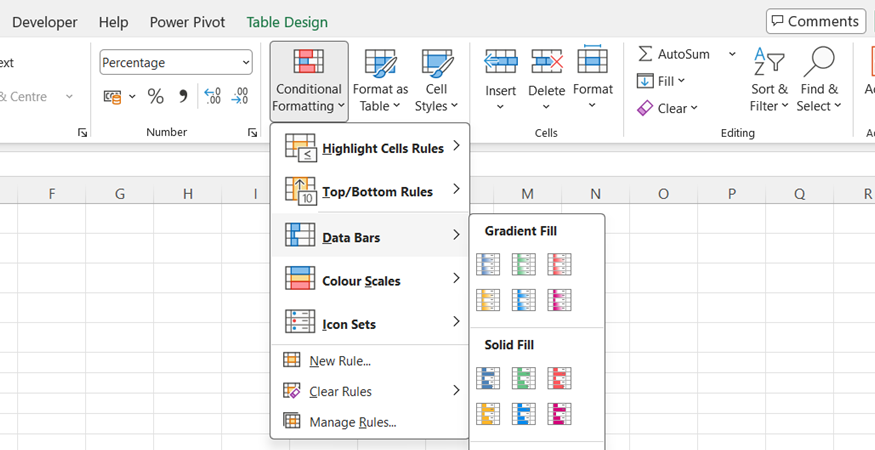Switch to the Power Pivot tab
Viewport: 875px width, 450px height.
pos(187,22)
